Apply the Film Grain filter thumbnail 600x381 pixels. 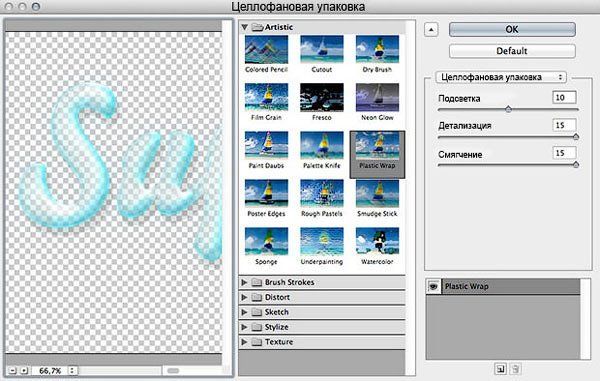coord(266,98)
